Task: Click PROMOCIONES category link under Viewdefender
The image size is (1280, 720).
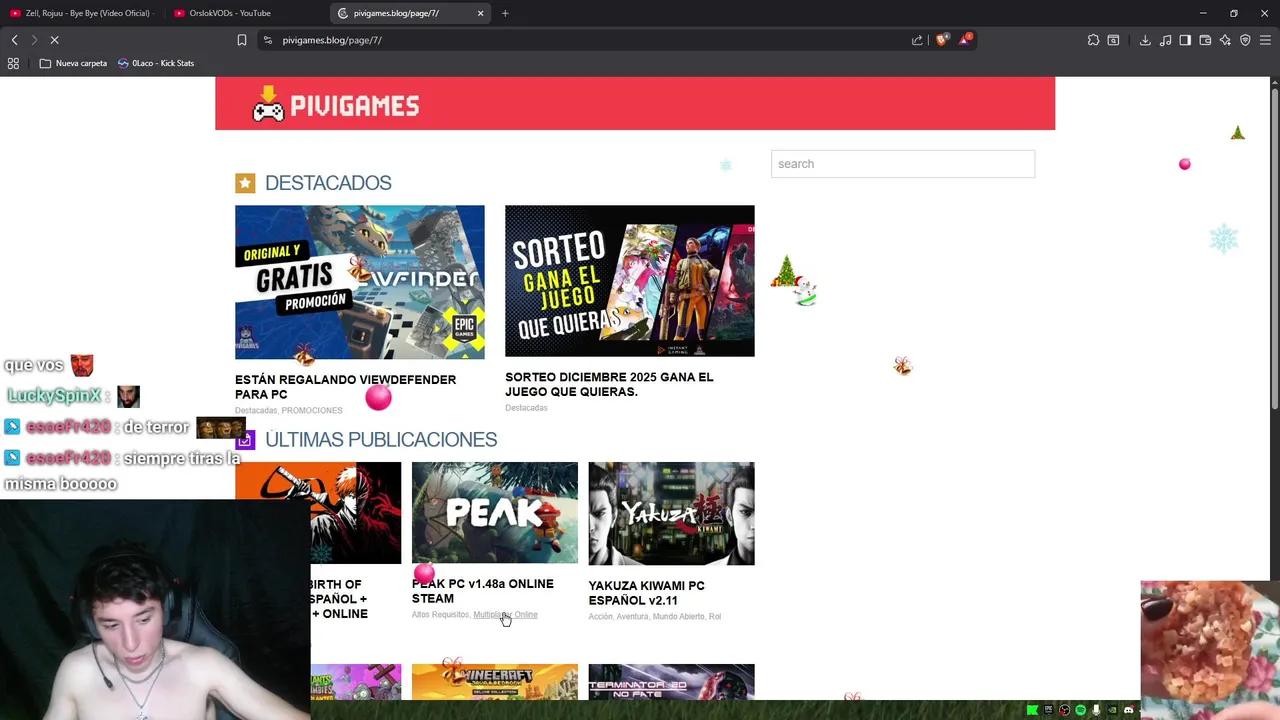Action: (312, 410)
